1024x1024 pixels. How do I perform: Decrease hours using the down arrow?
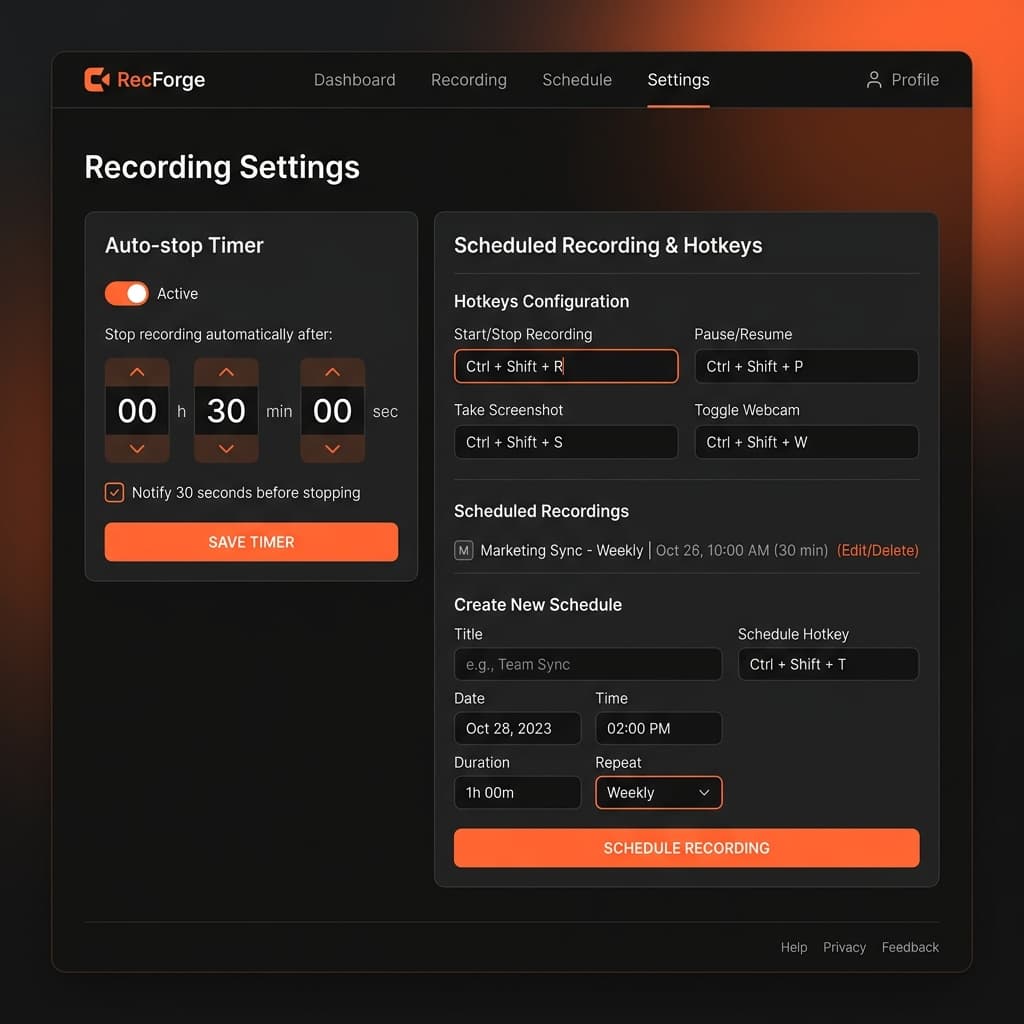coord(137,450)
